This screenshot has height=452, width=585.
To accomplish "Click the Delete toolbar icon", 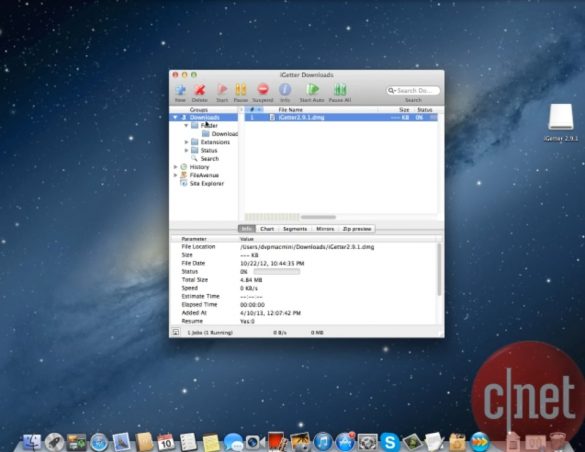I will pyautogui.click(x=200, y=90).
